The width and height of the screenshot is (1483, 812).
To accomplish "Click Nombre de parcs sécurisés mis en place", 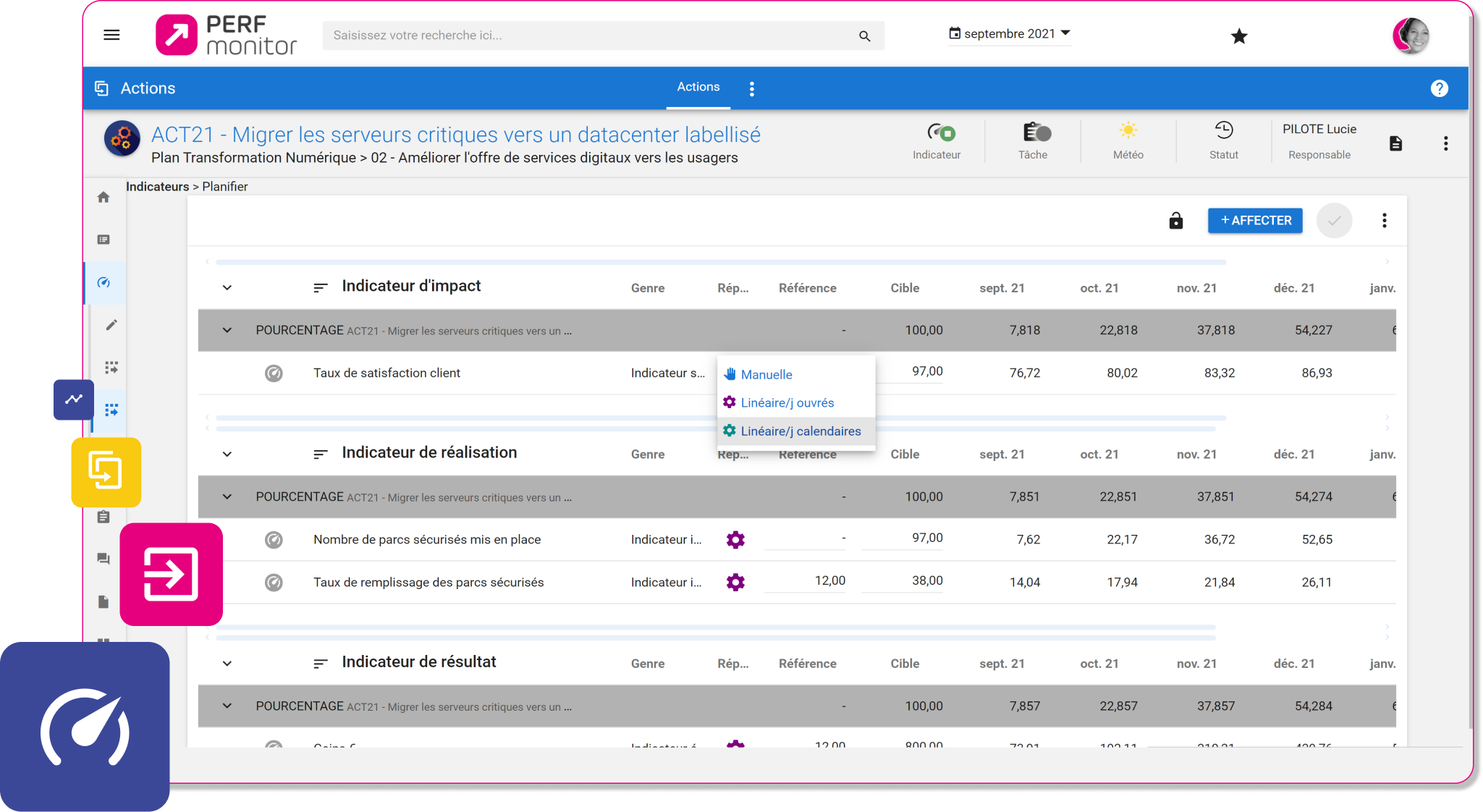I will tap(427, 540).
